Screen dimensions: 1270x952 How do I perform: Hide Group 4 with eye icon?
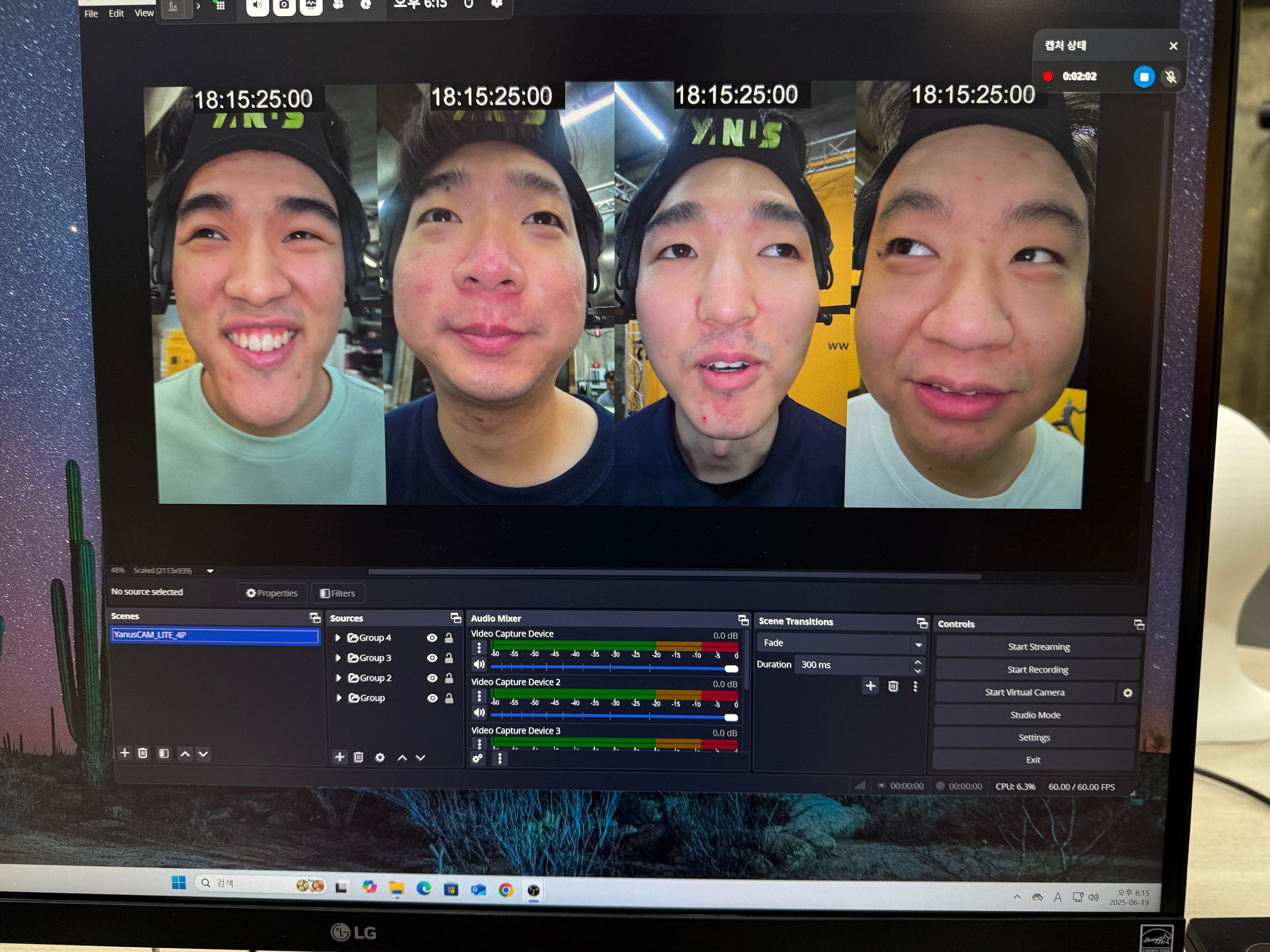tap(432, 638)
